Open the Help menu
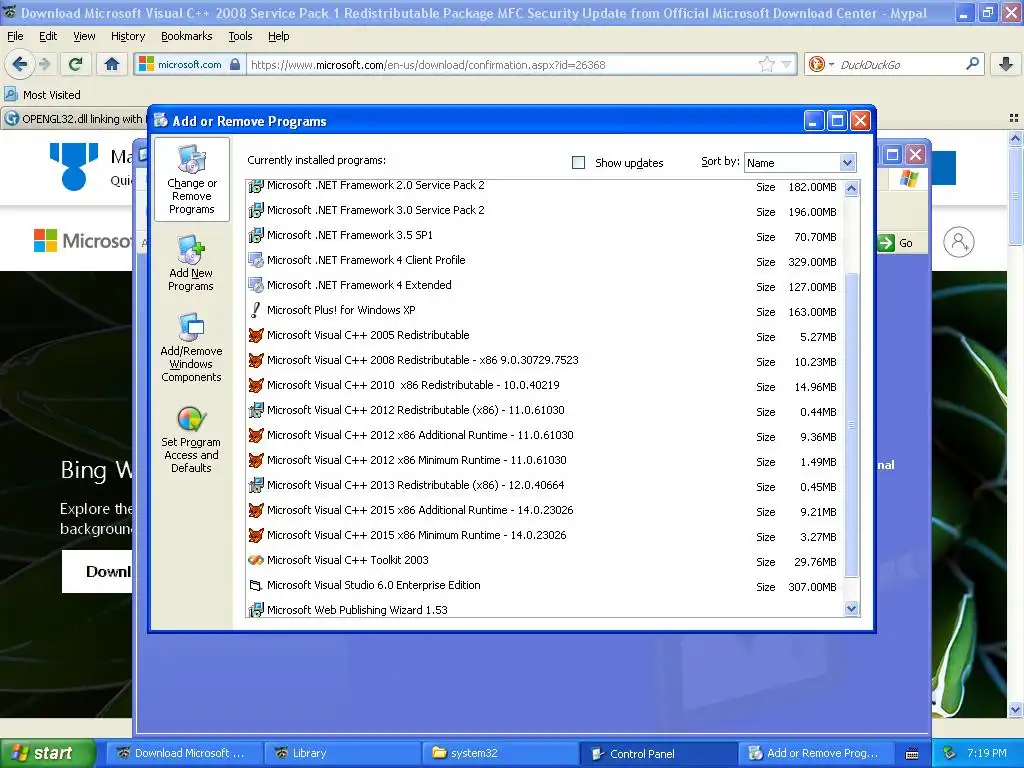1024x768 pixels. coord(279,36)
